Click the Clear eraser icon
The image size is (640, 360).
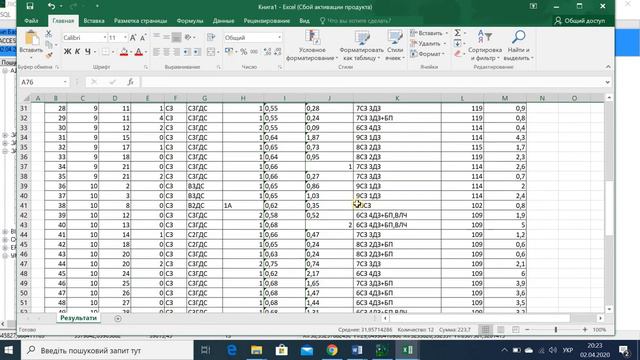[458, 54]
